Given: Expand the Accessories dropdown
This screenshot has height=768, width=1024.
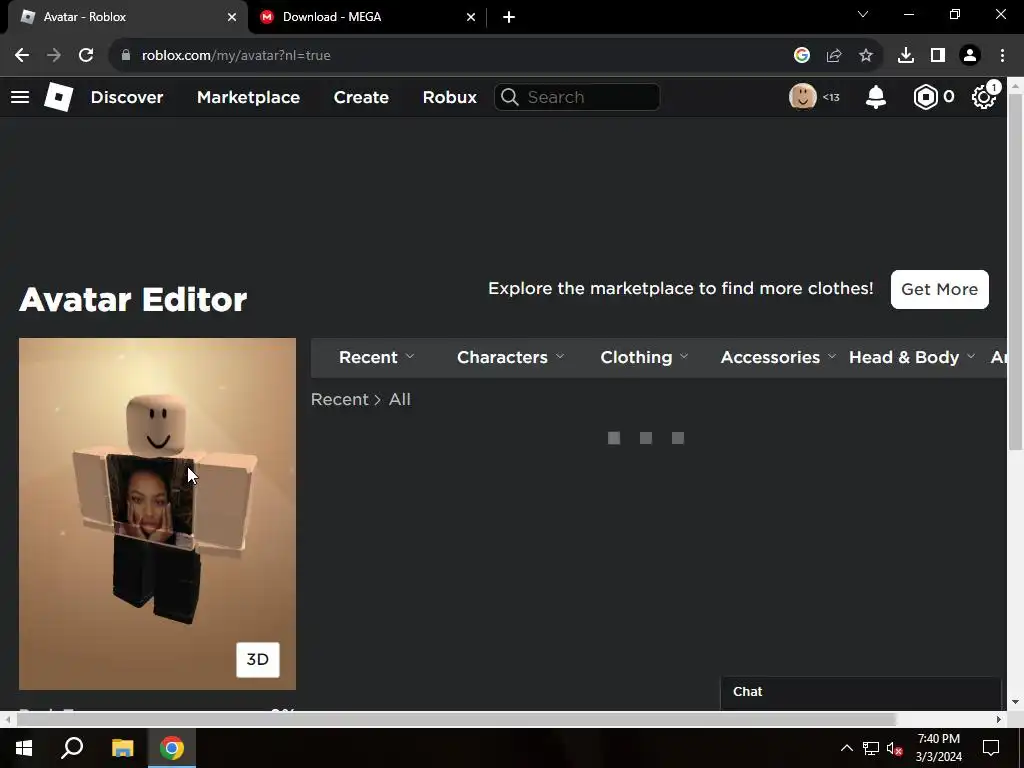Looking at the screenshot, I should click(778, 357).
